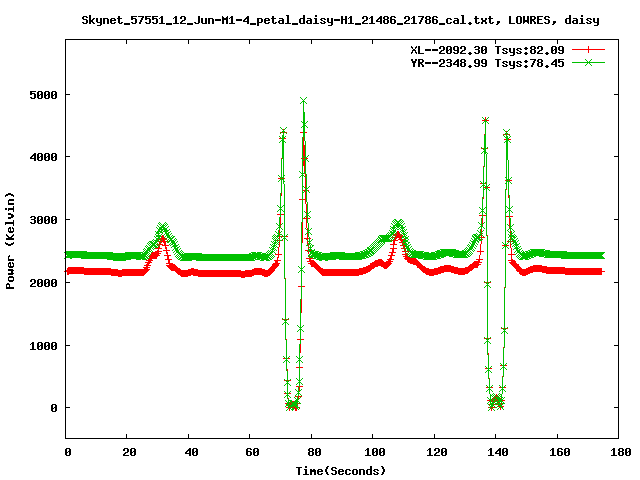Click the XL--2092.30 Tsys:82.09 legend entry

(x=487, y=50)
